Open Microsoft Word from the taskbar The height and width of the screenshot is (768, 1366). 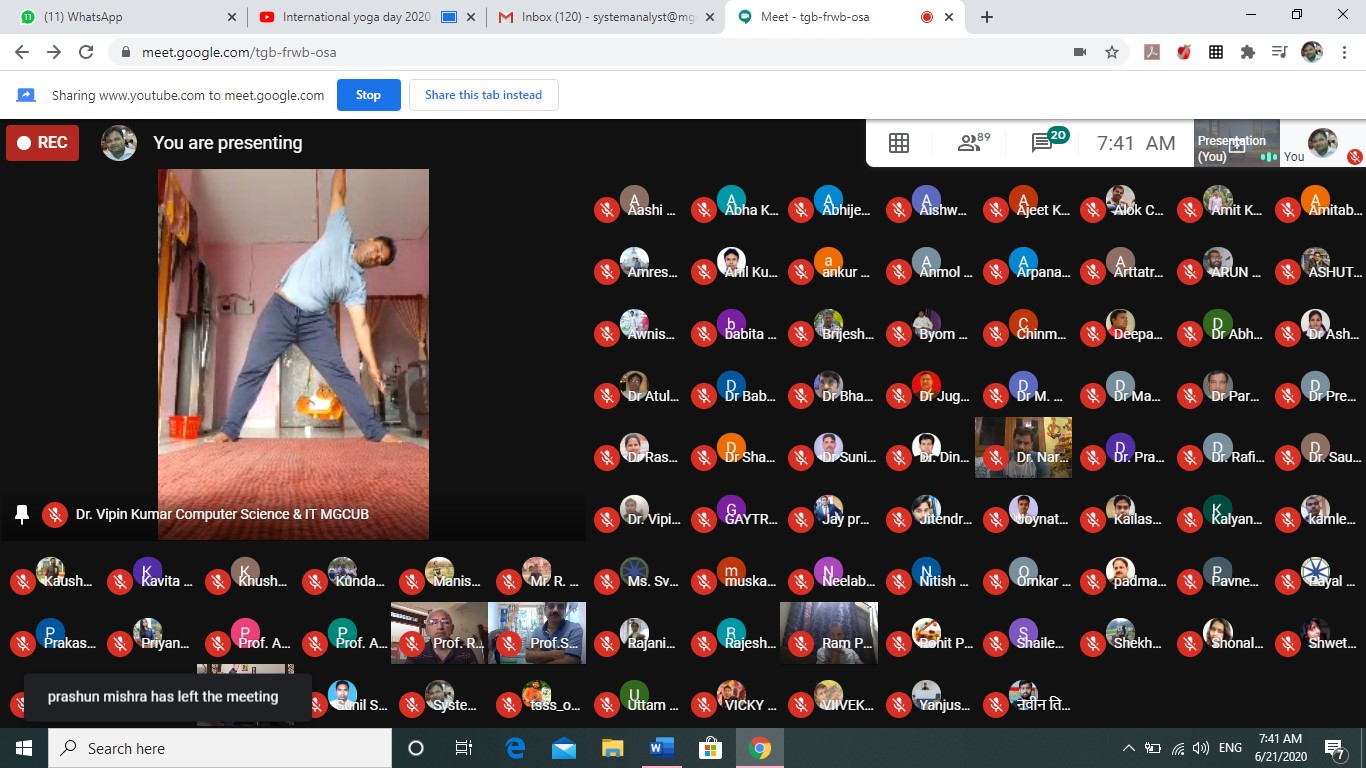coord(662,748)
